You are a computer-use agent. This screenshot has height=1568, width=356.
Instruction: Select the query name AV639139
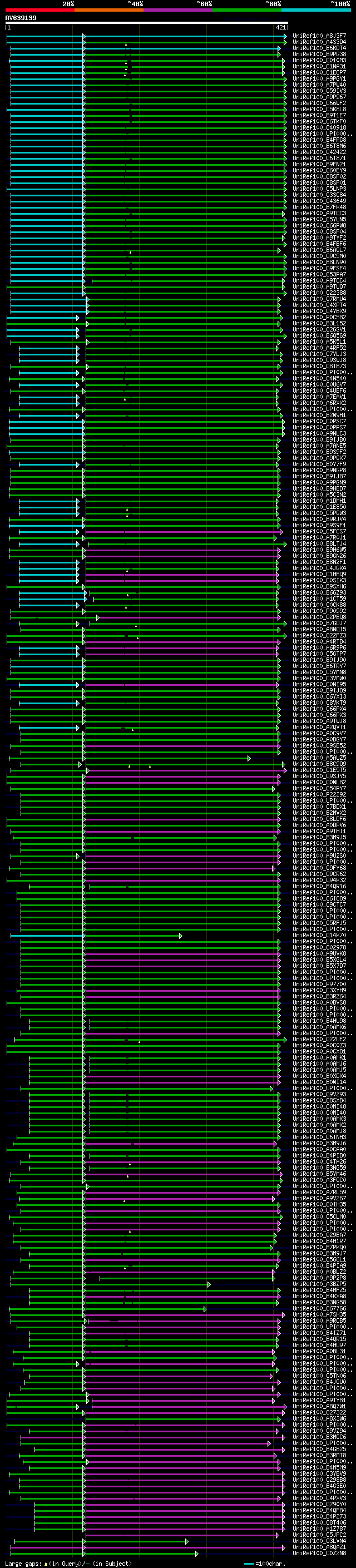21,18
